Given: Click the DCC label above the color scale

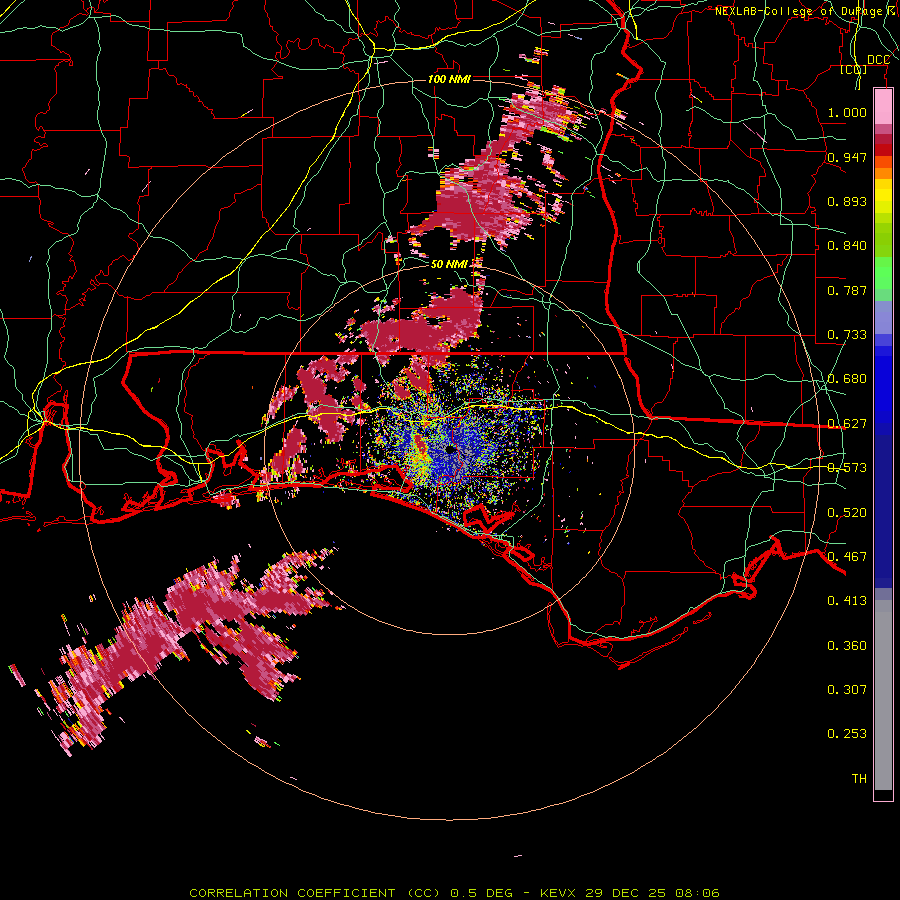Looking at the screenshot, I should click(878, 60).
